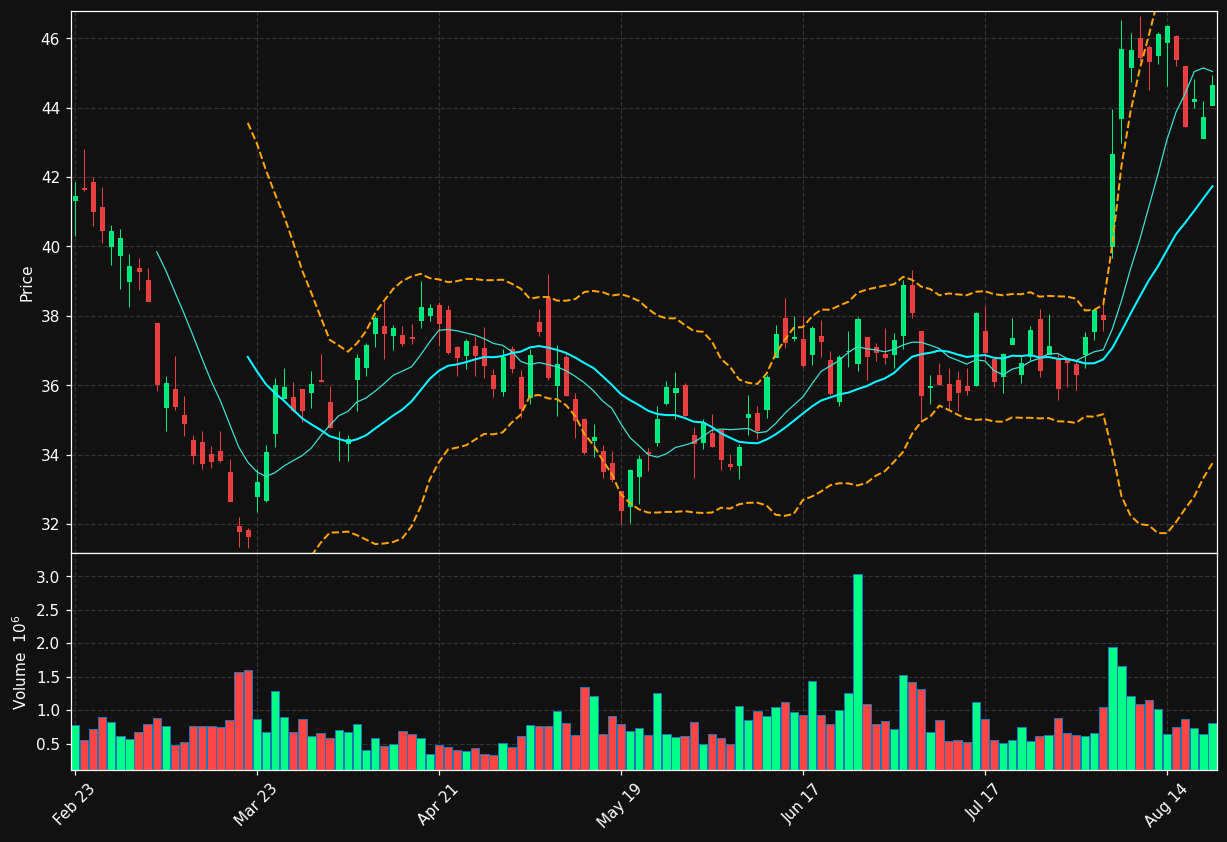Click price tick label 38
Image resolution: width=1227 pixels, height=842 pixels.
pos(52,317)
